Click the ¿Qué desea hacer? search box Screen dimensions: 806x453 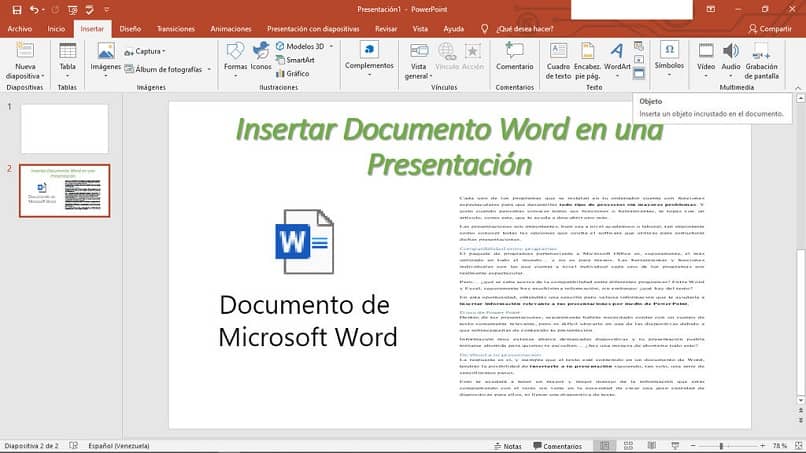(x=524, y=29)
